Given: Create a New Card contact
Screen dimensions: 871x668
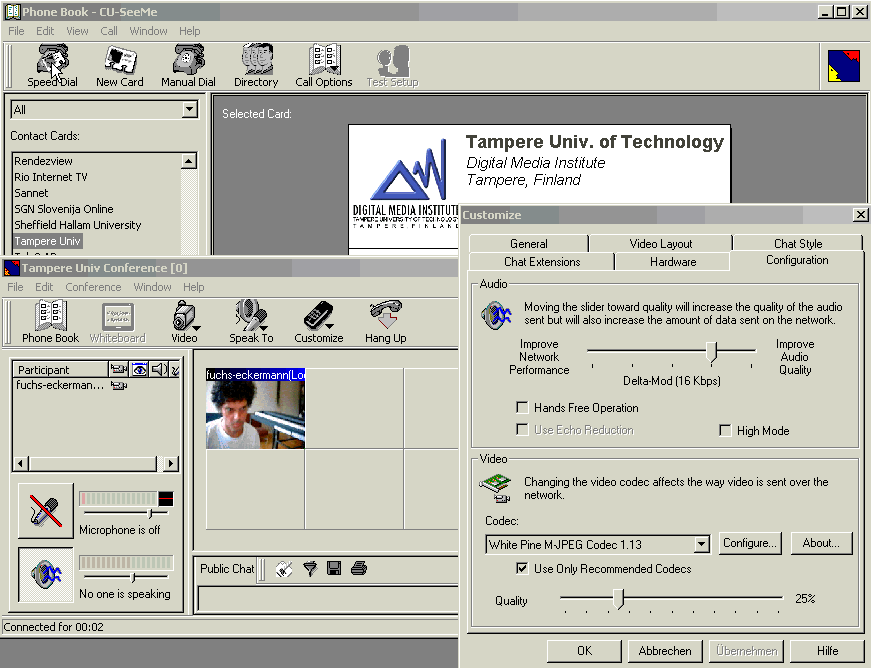Looking at the screenshot, I should [x=120, y=66].
